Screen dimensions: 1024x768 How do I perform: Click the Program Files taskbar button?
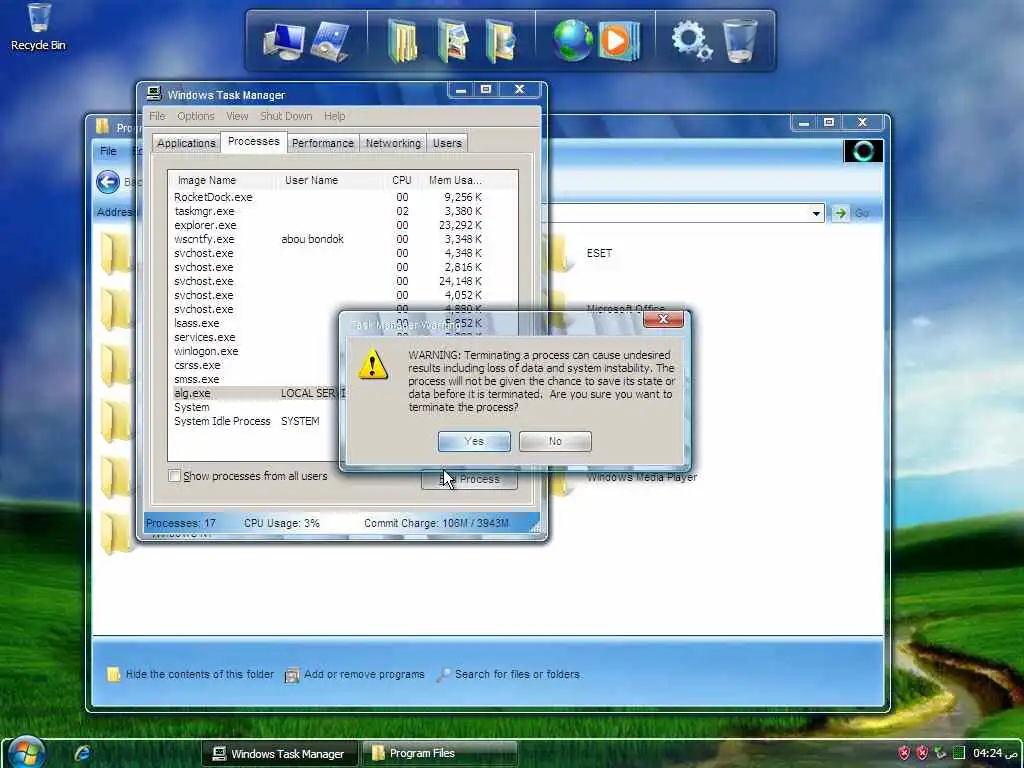440,754
